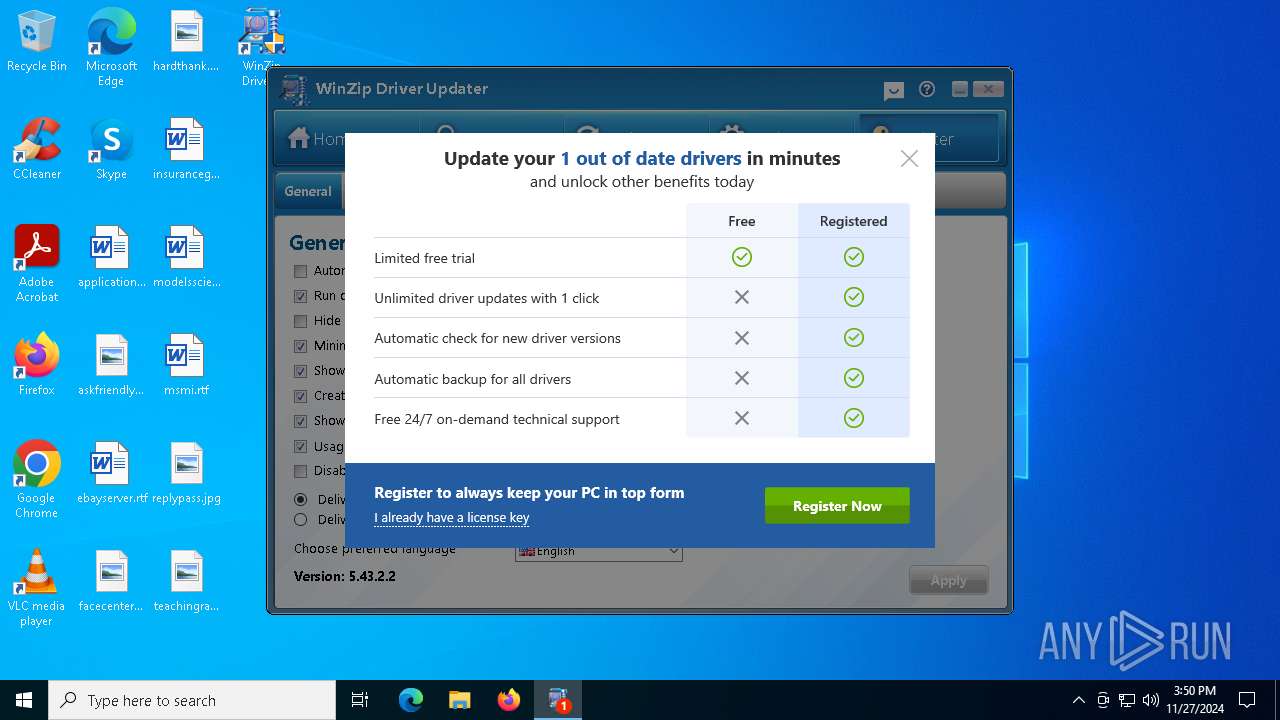This screenshot has height=720, width=1280.
Task: Select the msmi.rtf file icon
Action: tap(186, 365)
